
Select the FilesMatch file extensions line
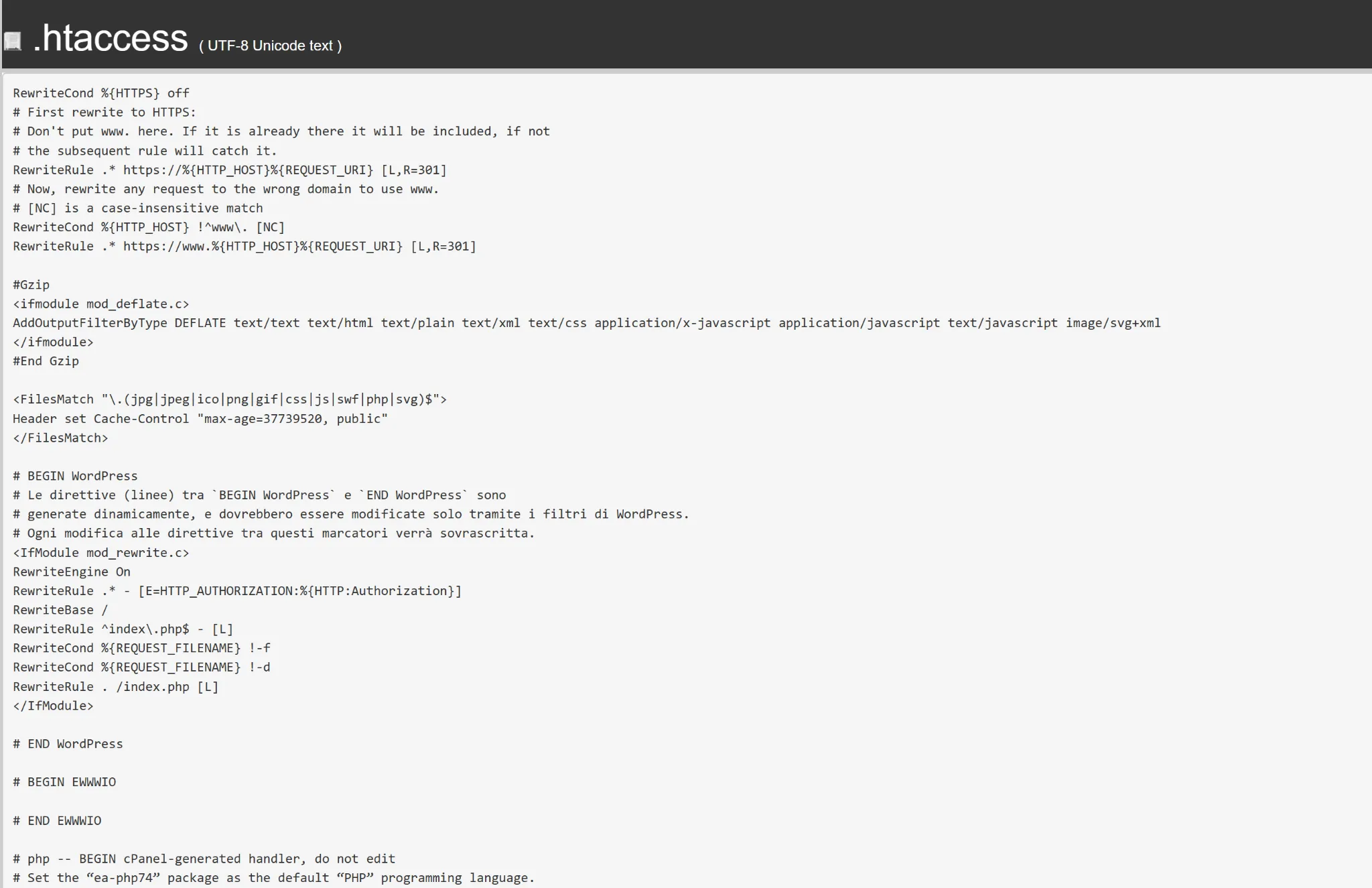click(231, 399)
